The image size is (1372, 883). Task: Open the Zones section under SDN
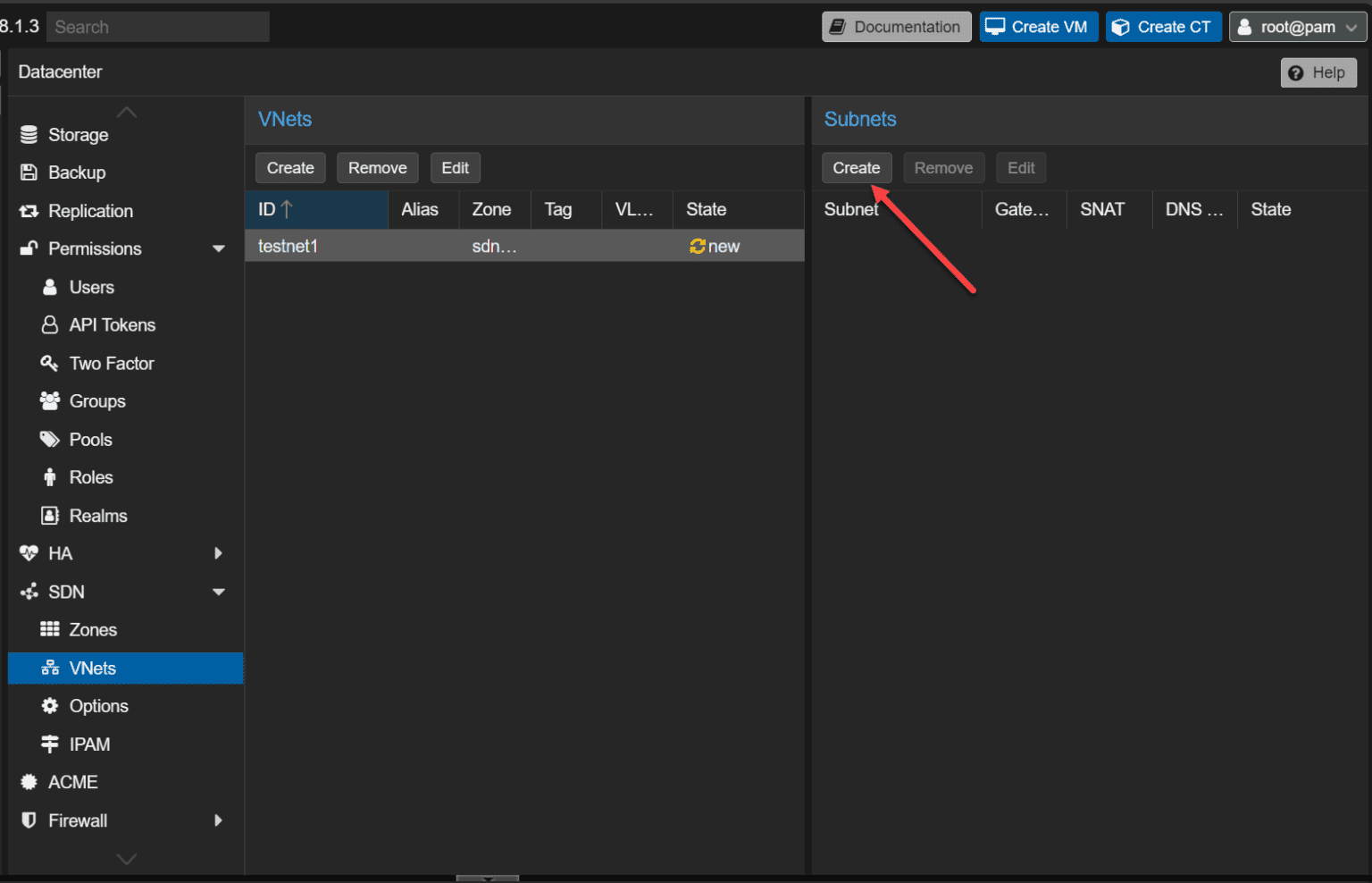pyautogui.click(x=92, y=629)
